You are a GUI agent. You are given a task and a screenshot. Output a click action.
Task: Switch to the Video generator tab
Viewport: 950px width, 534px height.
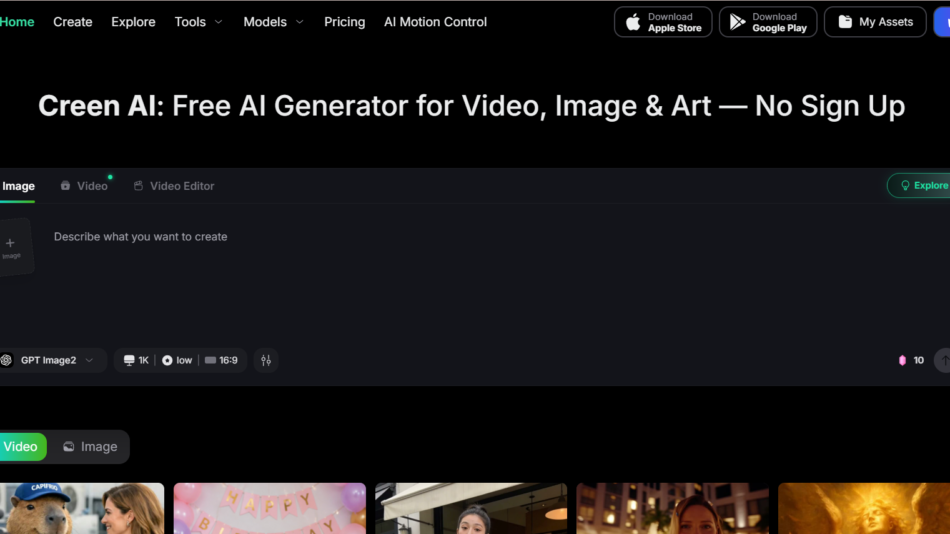[x=84, y=186]
